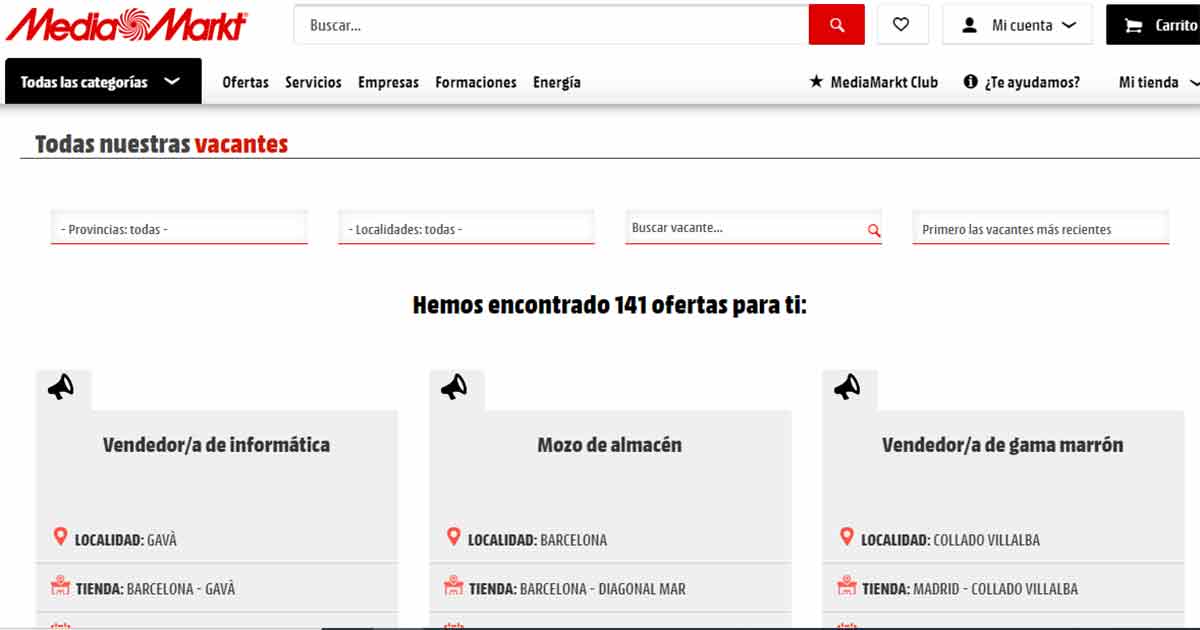
Task: Open the Vendedor/a de informática job listing
Action: click(x=216, y=444)
